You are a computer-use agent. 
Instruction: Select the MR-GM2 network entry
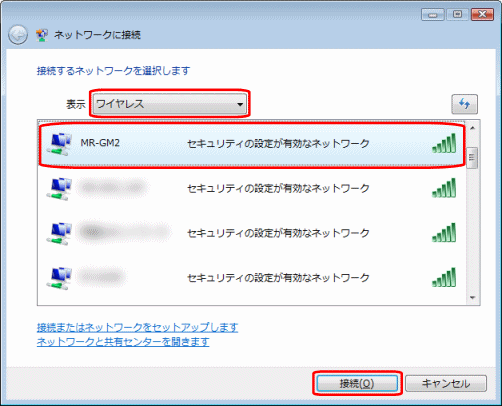point(252,144)
